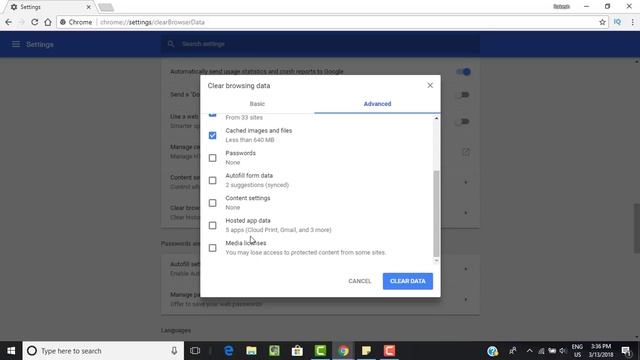
Task: Tick the Content settings checkbox
Action: 213,202
